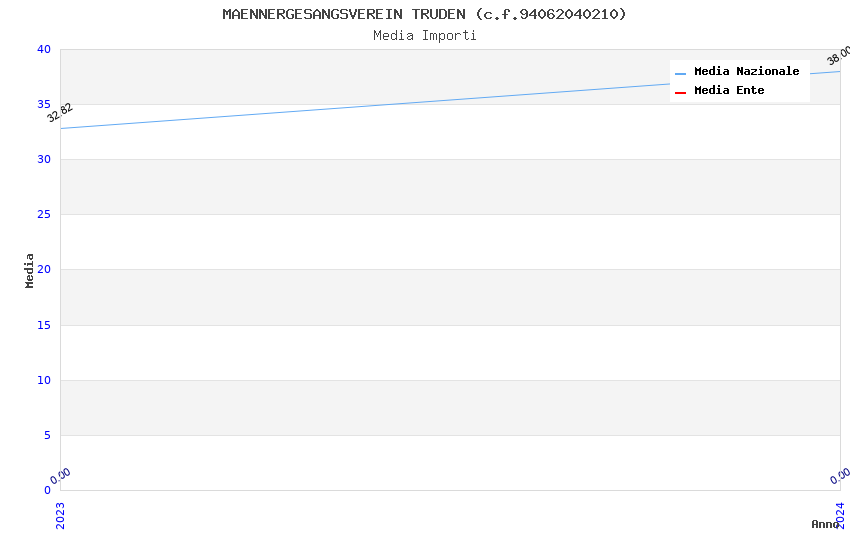Click the y-axis value 5

pos(48,435)
